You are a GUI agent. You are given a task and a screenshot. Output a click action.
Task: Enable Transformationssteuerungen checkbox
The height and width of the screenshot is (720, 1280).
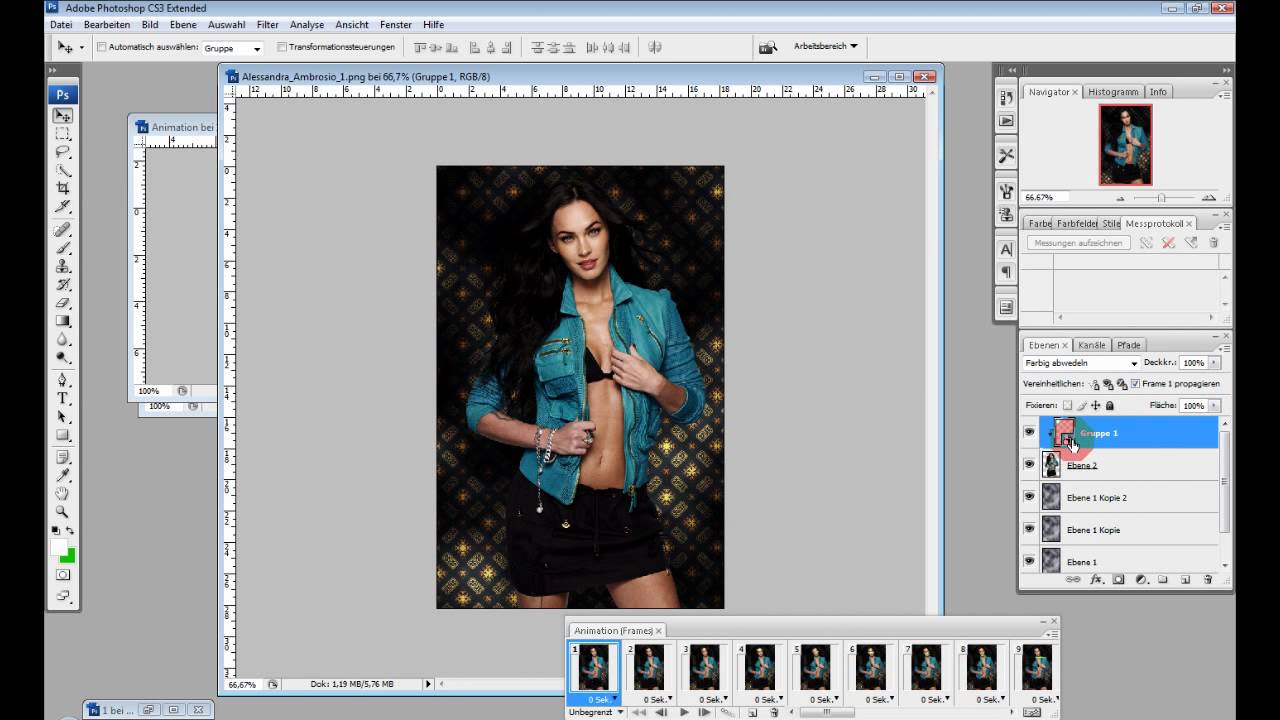click(x=282, y=47)
